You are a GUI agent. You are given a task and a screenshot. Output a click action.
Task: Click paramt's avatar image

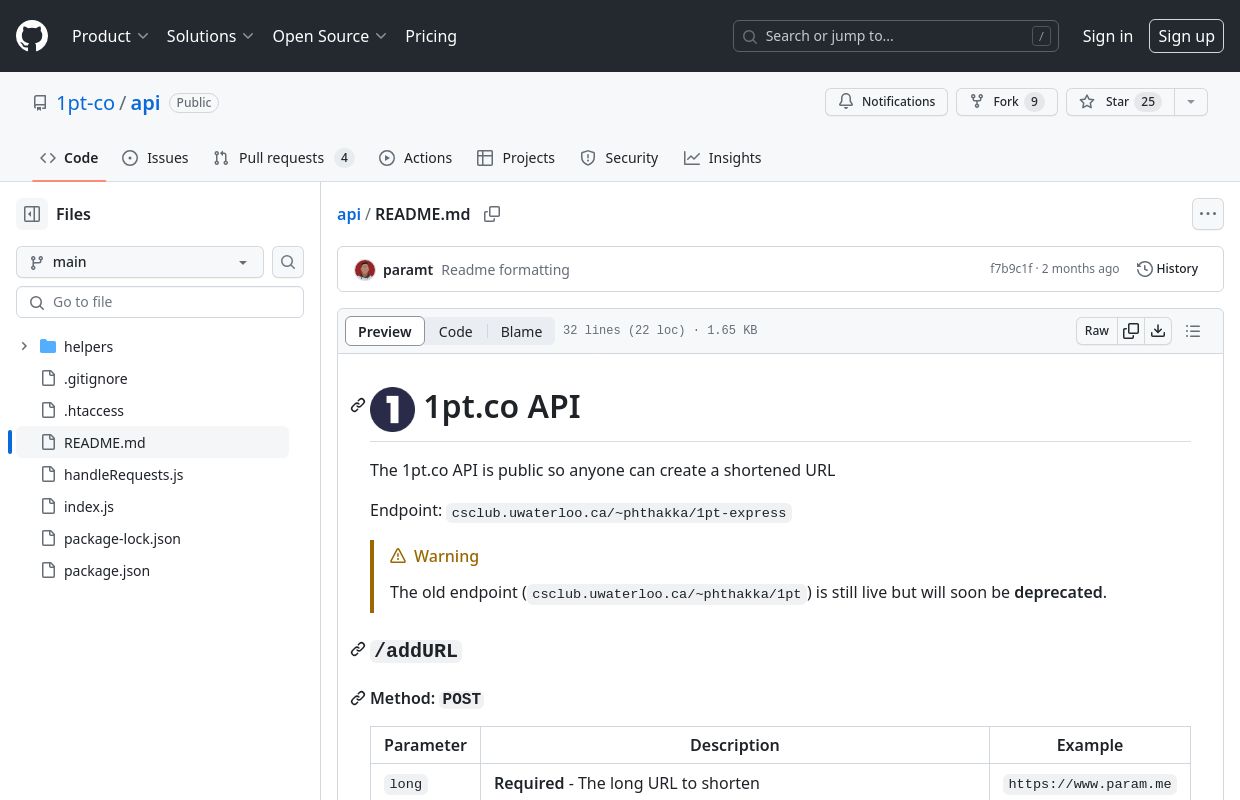pos(365,270)
